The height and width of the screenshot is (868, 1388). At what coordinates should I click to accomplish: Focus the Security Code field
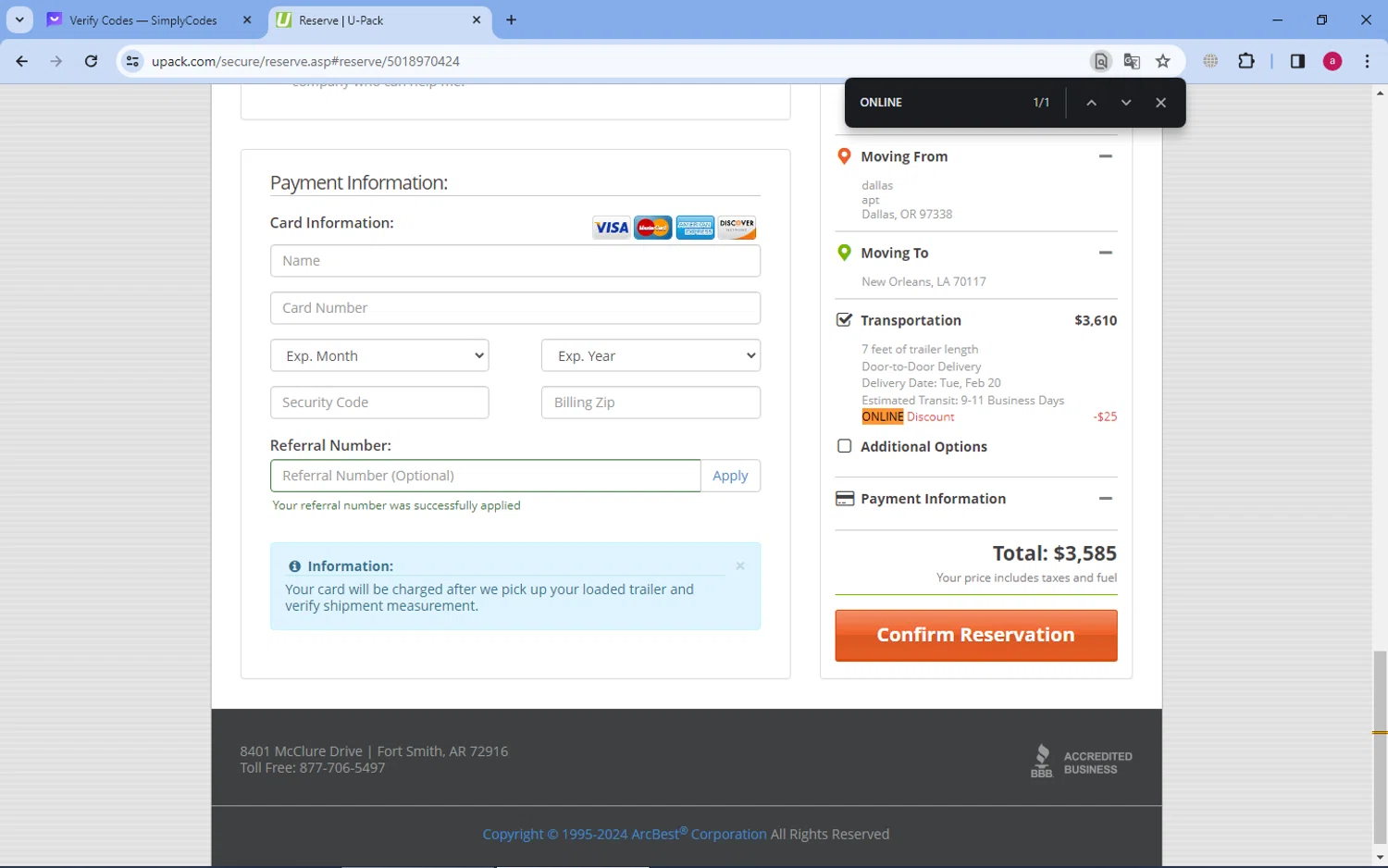[379, 403]
